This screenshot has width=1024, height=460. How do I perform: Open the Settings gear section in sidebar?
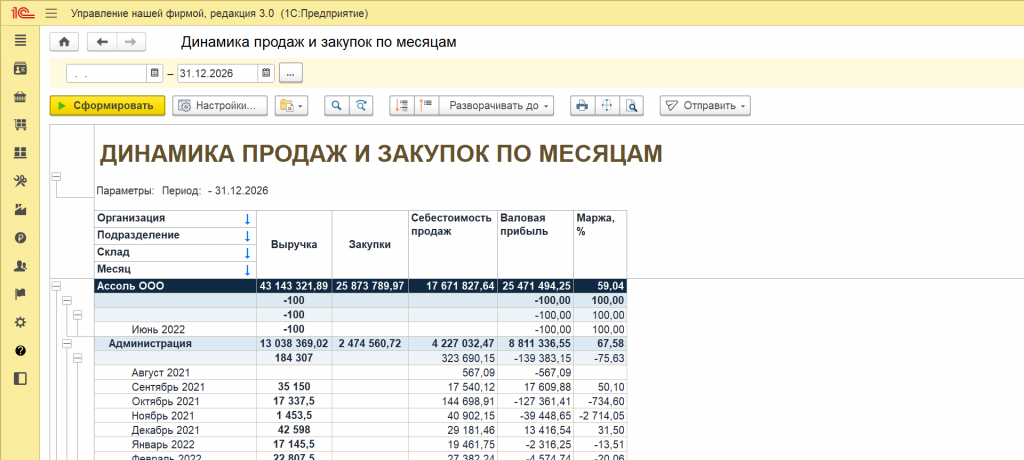tap(20, 322)
